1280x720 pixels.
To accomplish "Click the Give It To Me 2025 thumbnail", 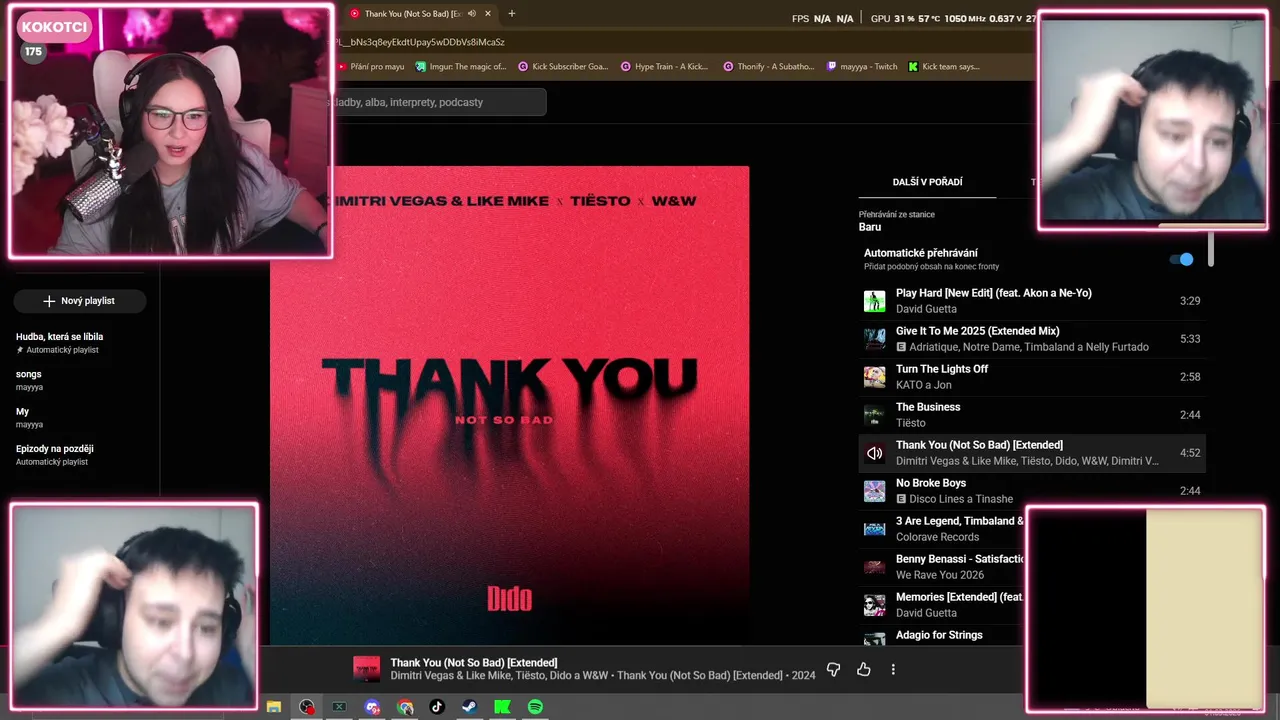I will point(874,339).
